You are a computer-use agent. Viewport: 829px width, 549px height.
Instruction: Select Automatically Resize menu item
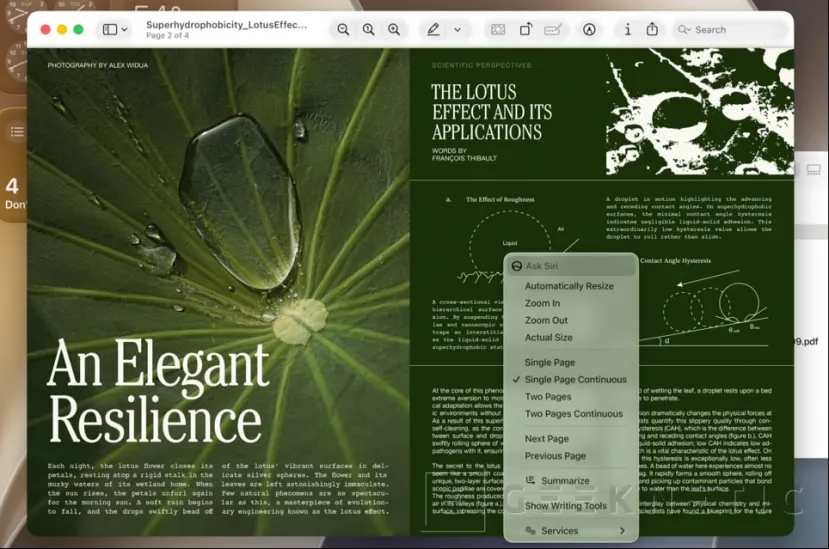571,286
